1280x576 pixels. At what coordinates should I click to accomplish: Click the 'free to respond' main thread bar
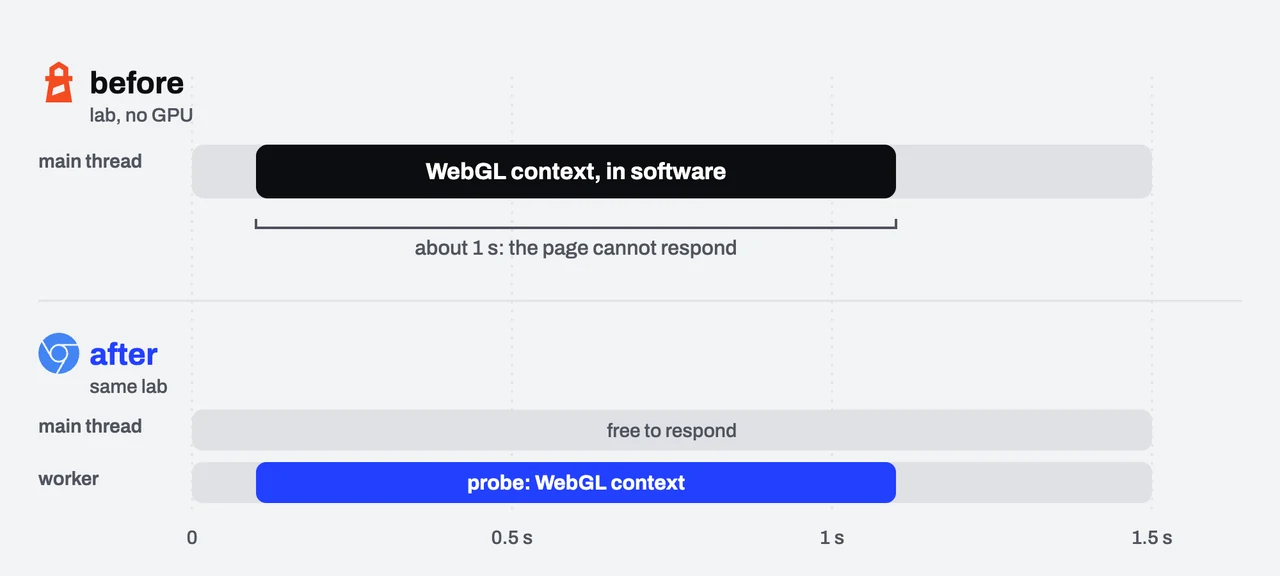pos(672,431)
